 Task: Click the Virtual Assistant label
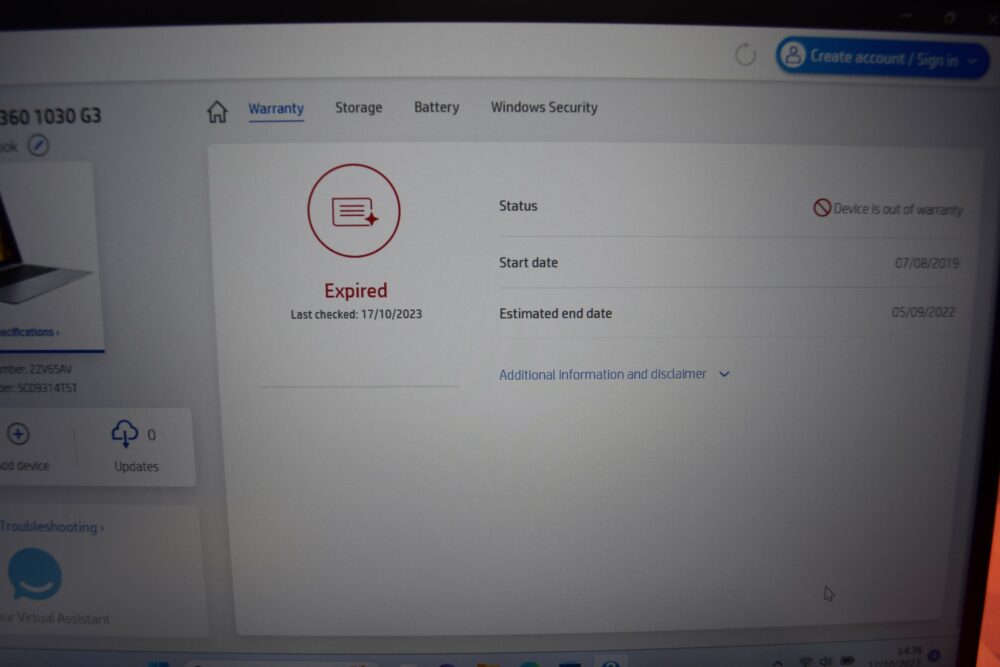[55, 619]
